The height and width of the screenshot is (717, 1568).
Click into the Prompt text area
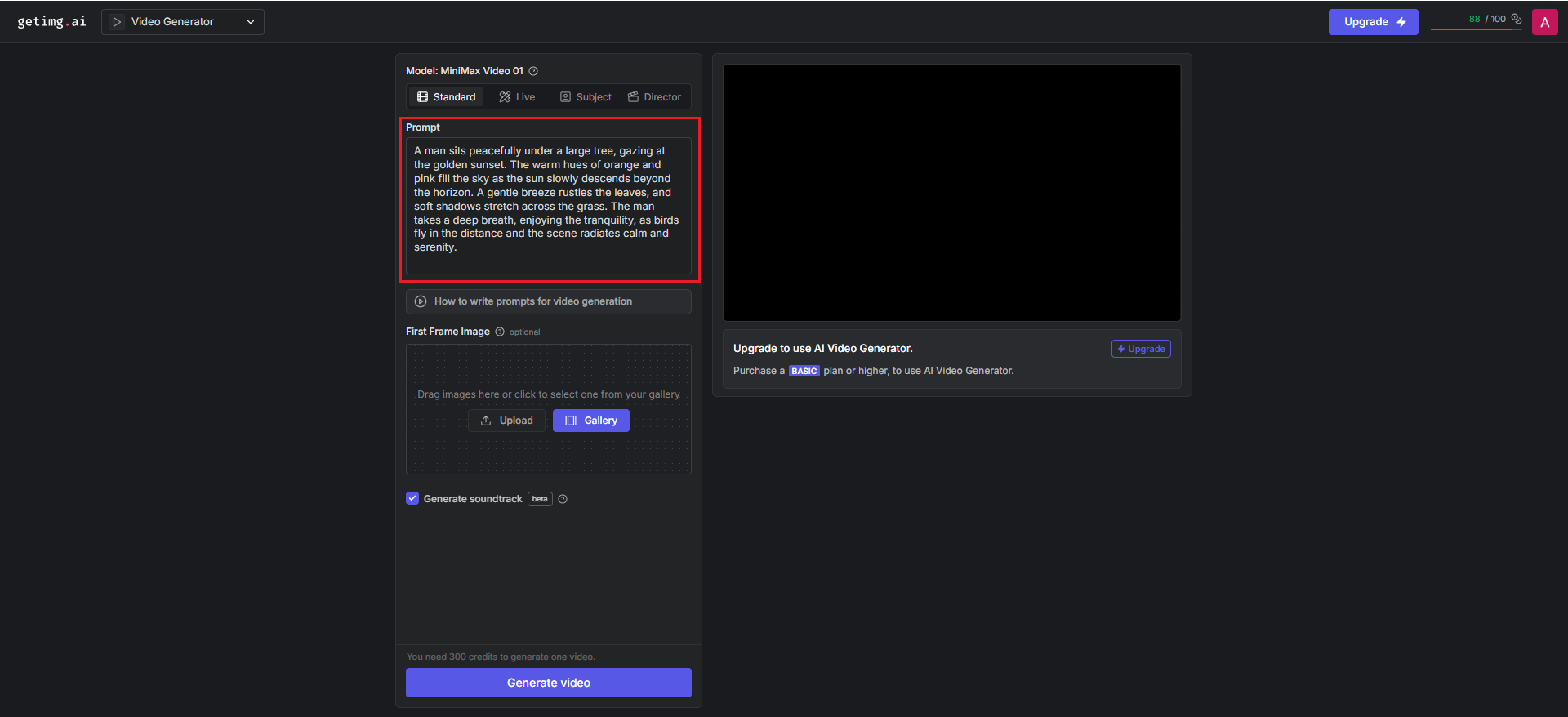549,206
